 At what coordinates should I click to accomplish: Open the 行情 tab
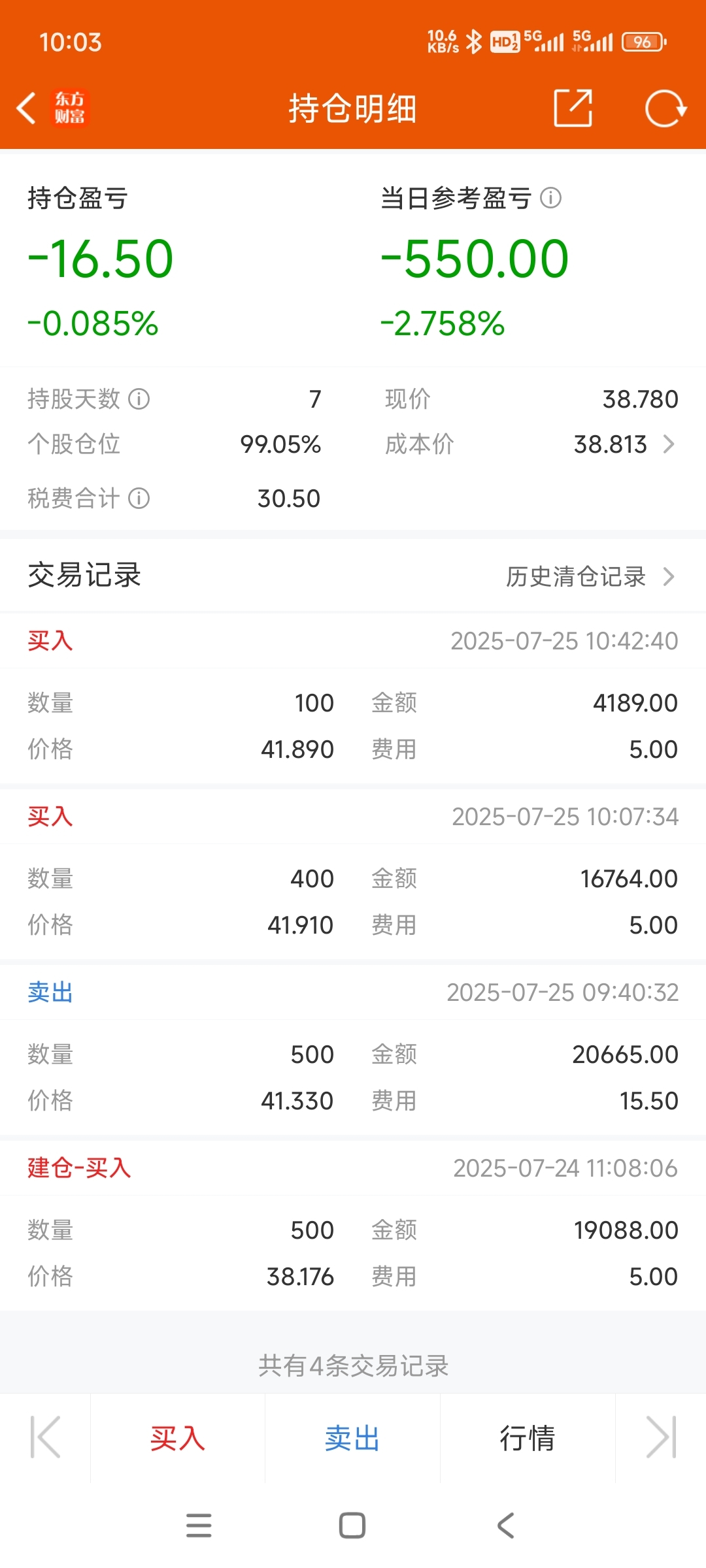528,1438
